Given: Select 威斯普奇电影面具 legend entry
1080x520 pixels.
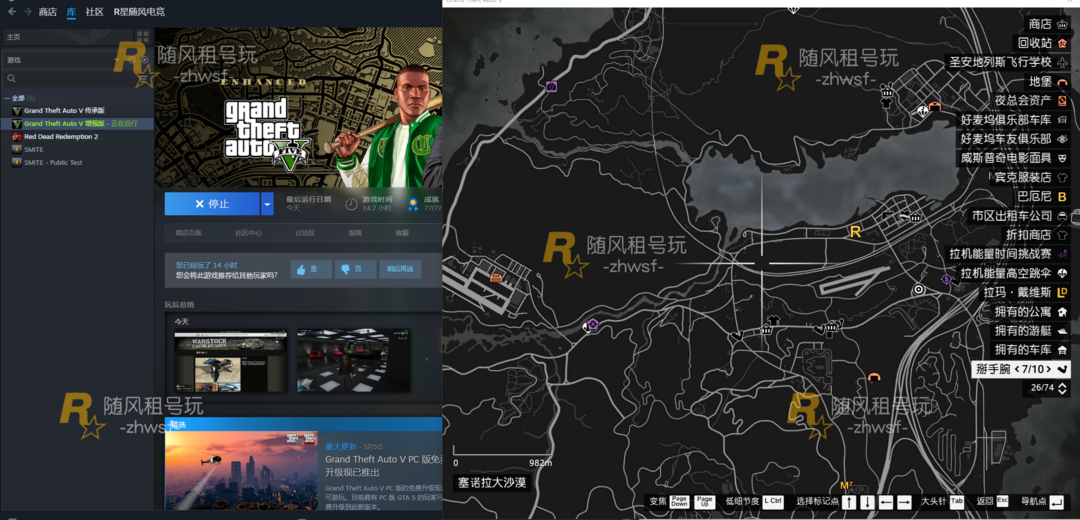Looking at the screenshot, I should pos(1014,158).
